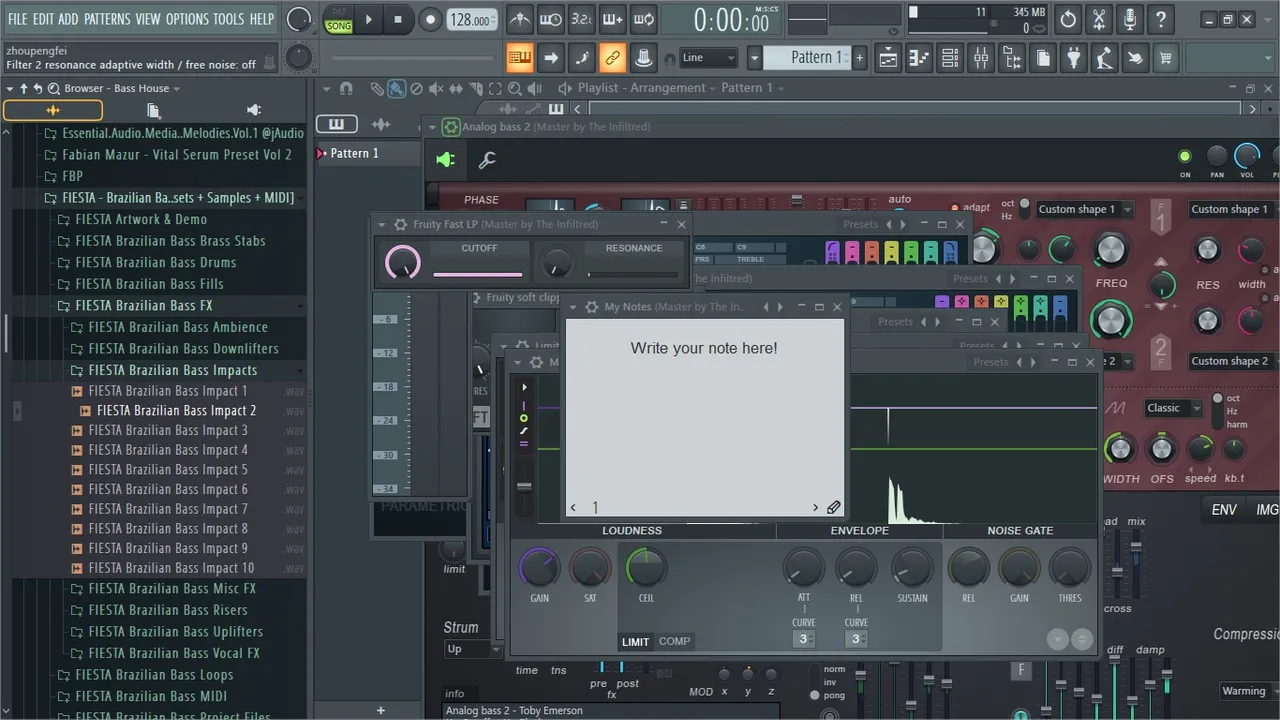Image resolution: width=1280 pixels, height=720 pixels.
Task: Enable wait for input before recording
Action: pyautogui.click(x=551, y=19)
